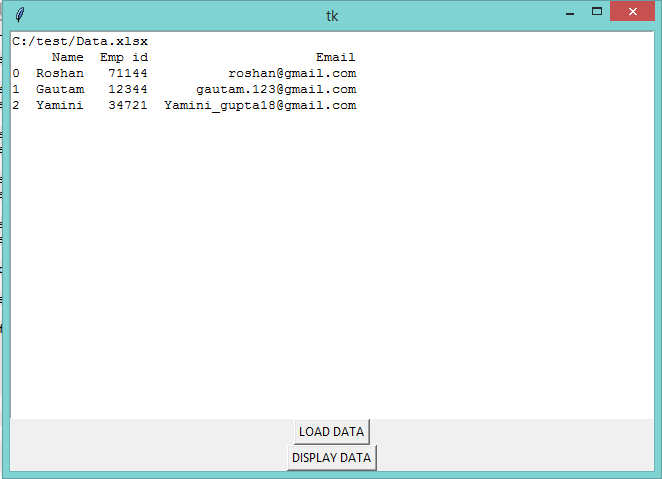This screenshot has height=479, width=662.
Task: Click the LOAD DATA button
Action: coord(331,431)
